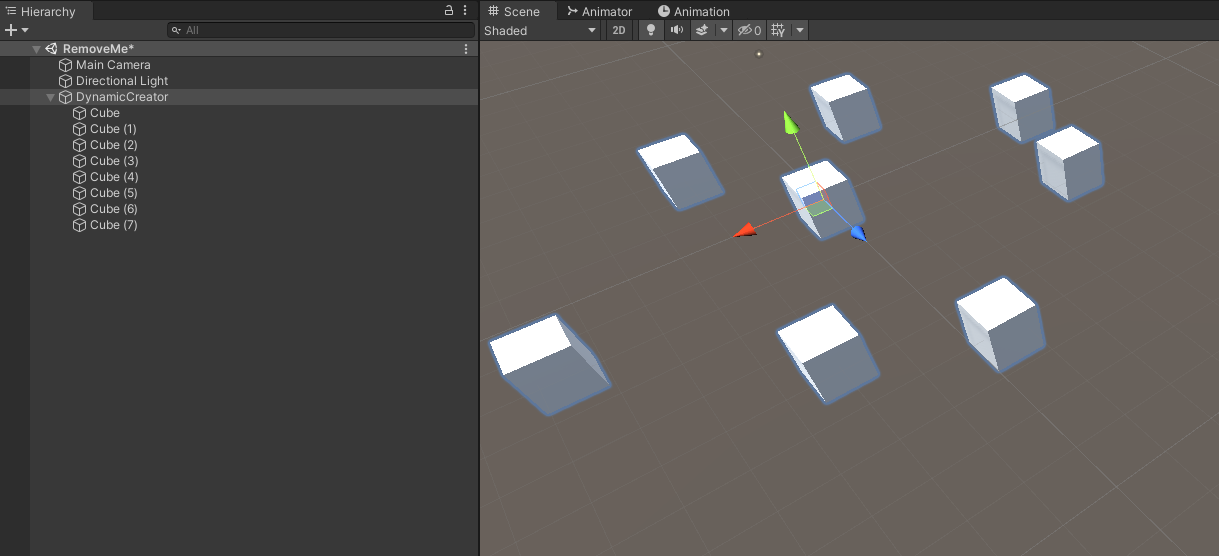Click the cube icon beside Cube (3)
1219x556 pixels.
click(x=80, y=161)
